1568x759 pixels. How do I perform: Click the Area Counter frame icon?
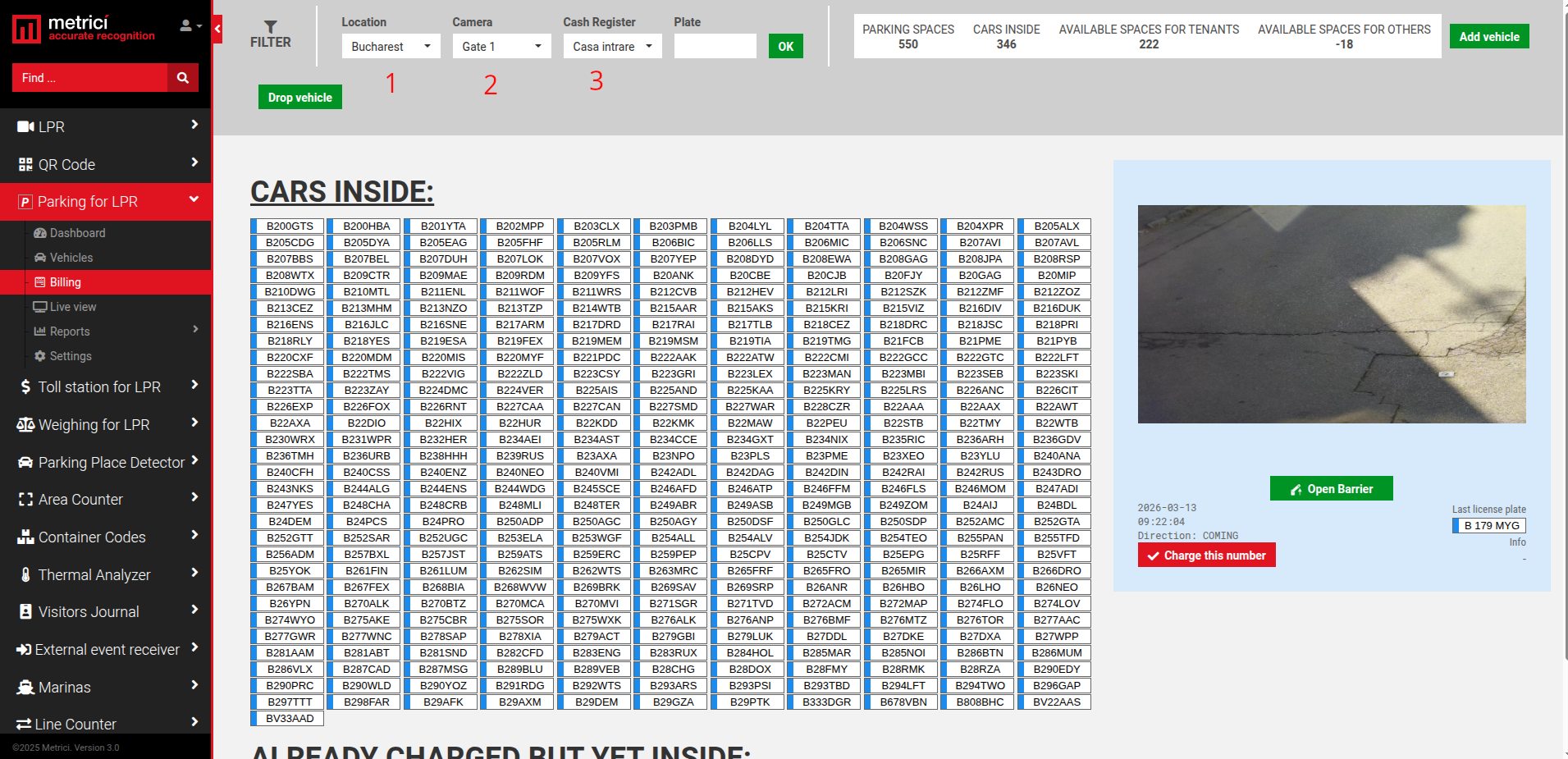(25, 500)
